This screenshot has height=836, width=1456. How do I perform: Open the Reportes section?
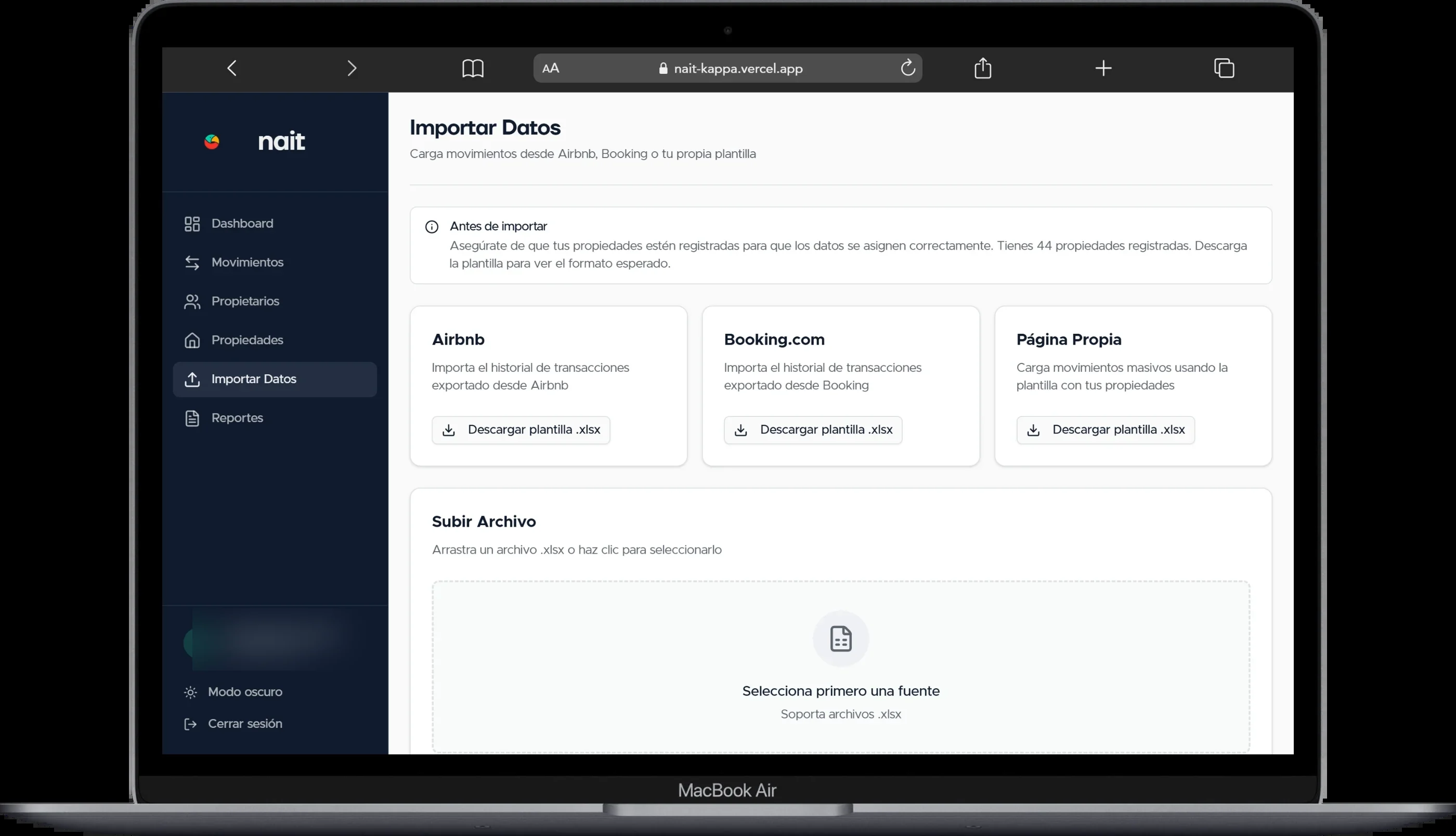[237, 418]
